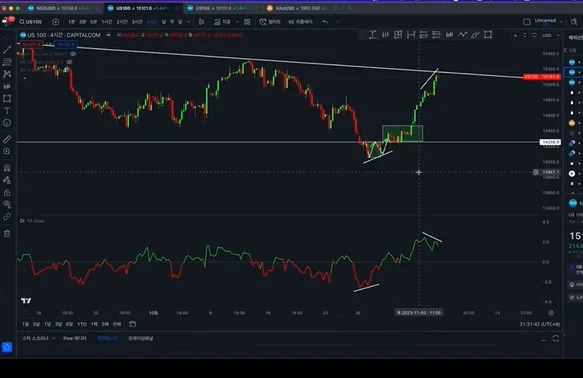This screenshot has width=583, height=378.
Task: Select the 3-hour timeframe
Action: [x=137, y=22]
